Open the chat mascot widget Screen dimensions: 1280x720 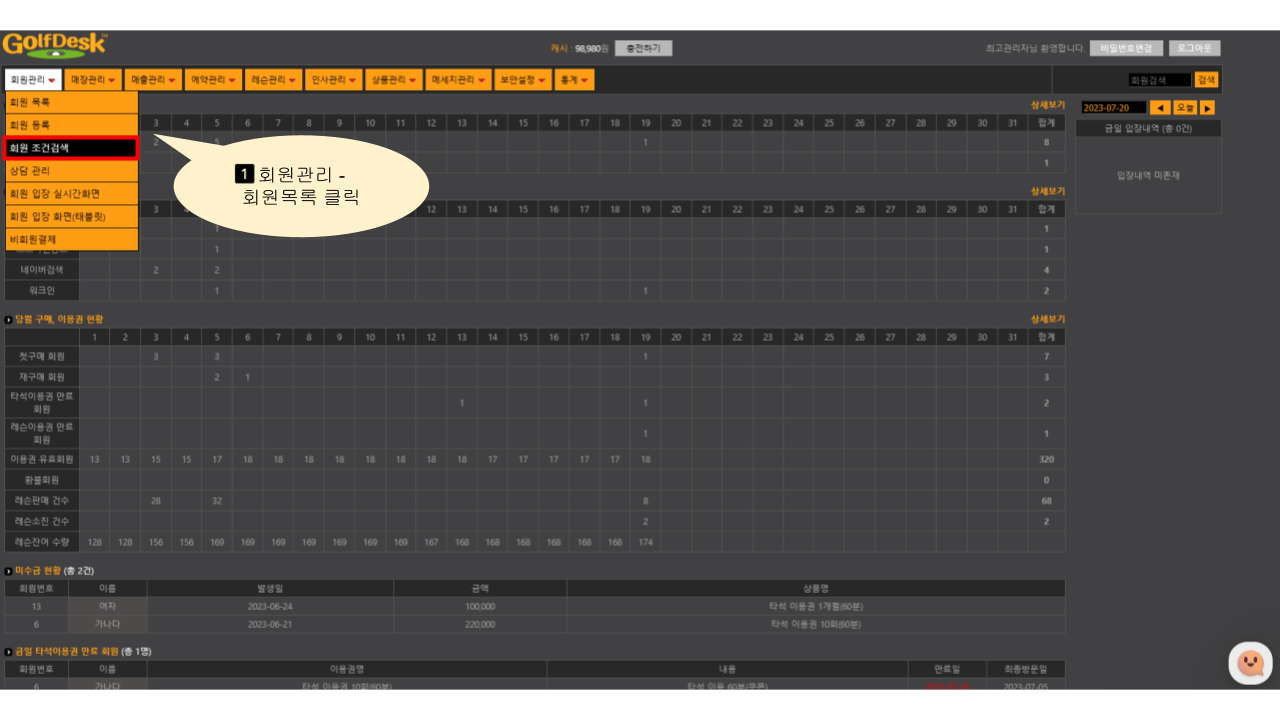[x=1250, y=662]
